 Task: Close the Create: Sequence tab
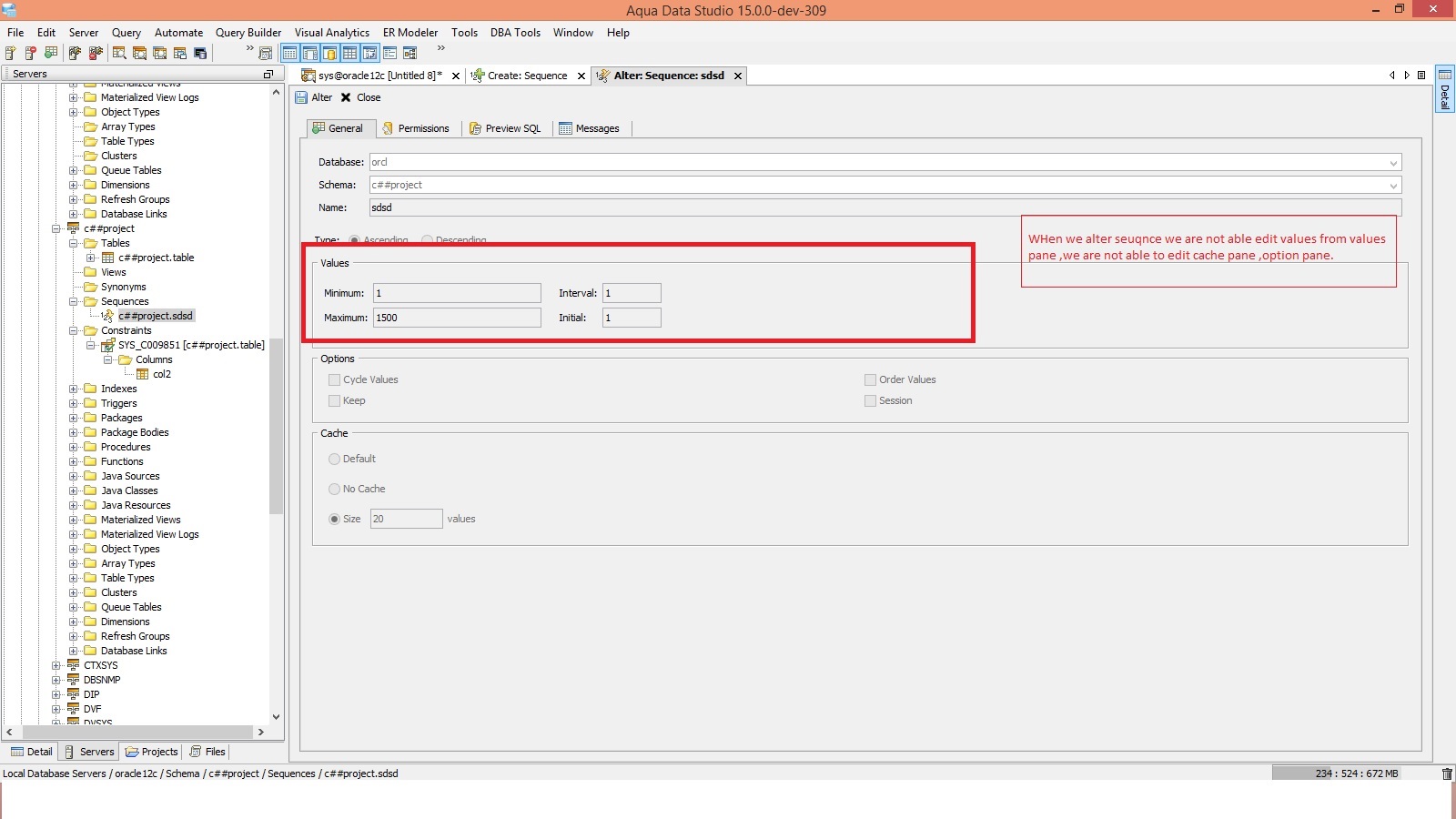[581, 76]
